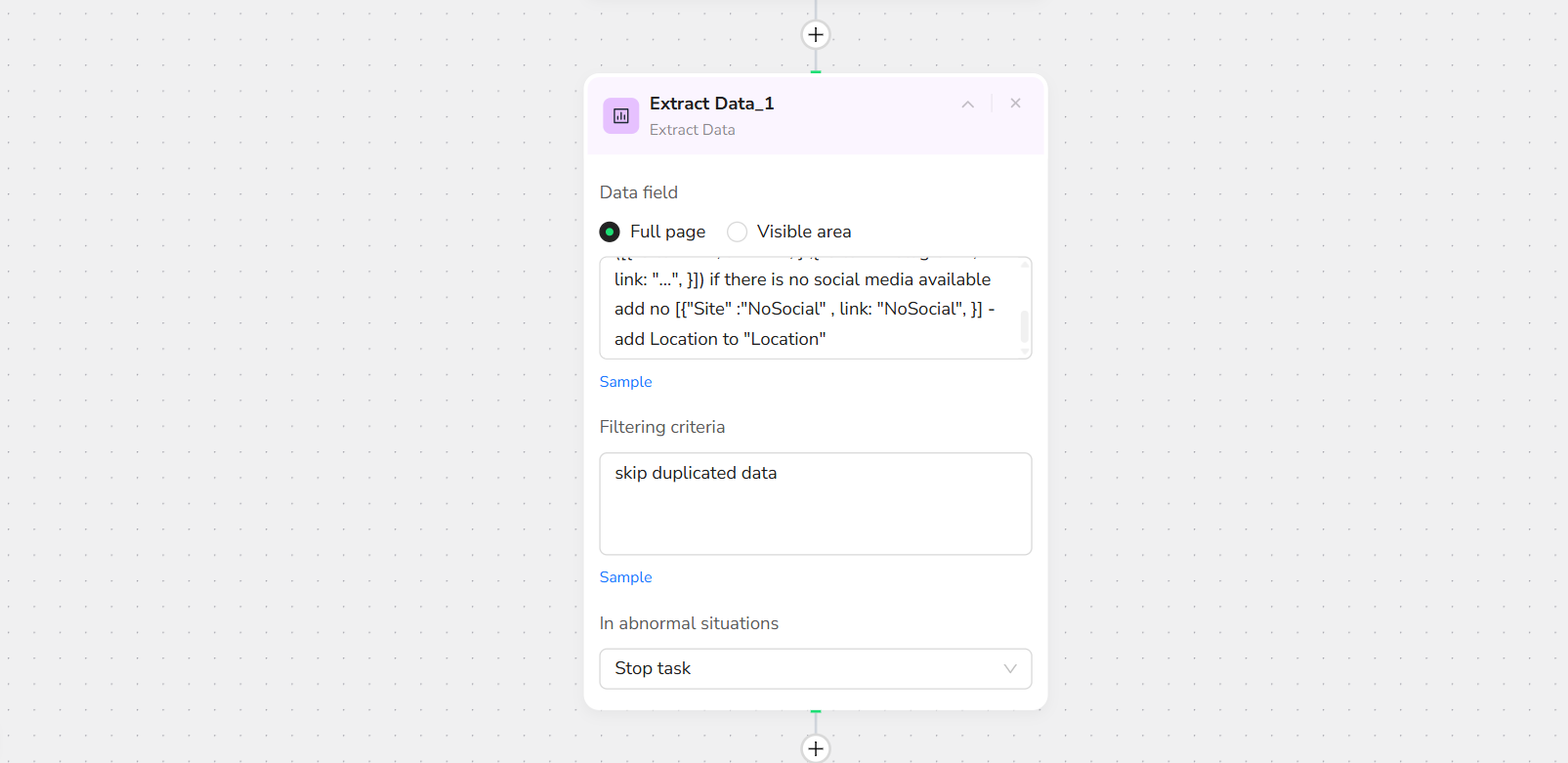Click into the Data field text area
Image resolution: width=1568 pixels, height=763 pixels.
point(801,309)
